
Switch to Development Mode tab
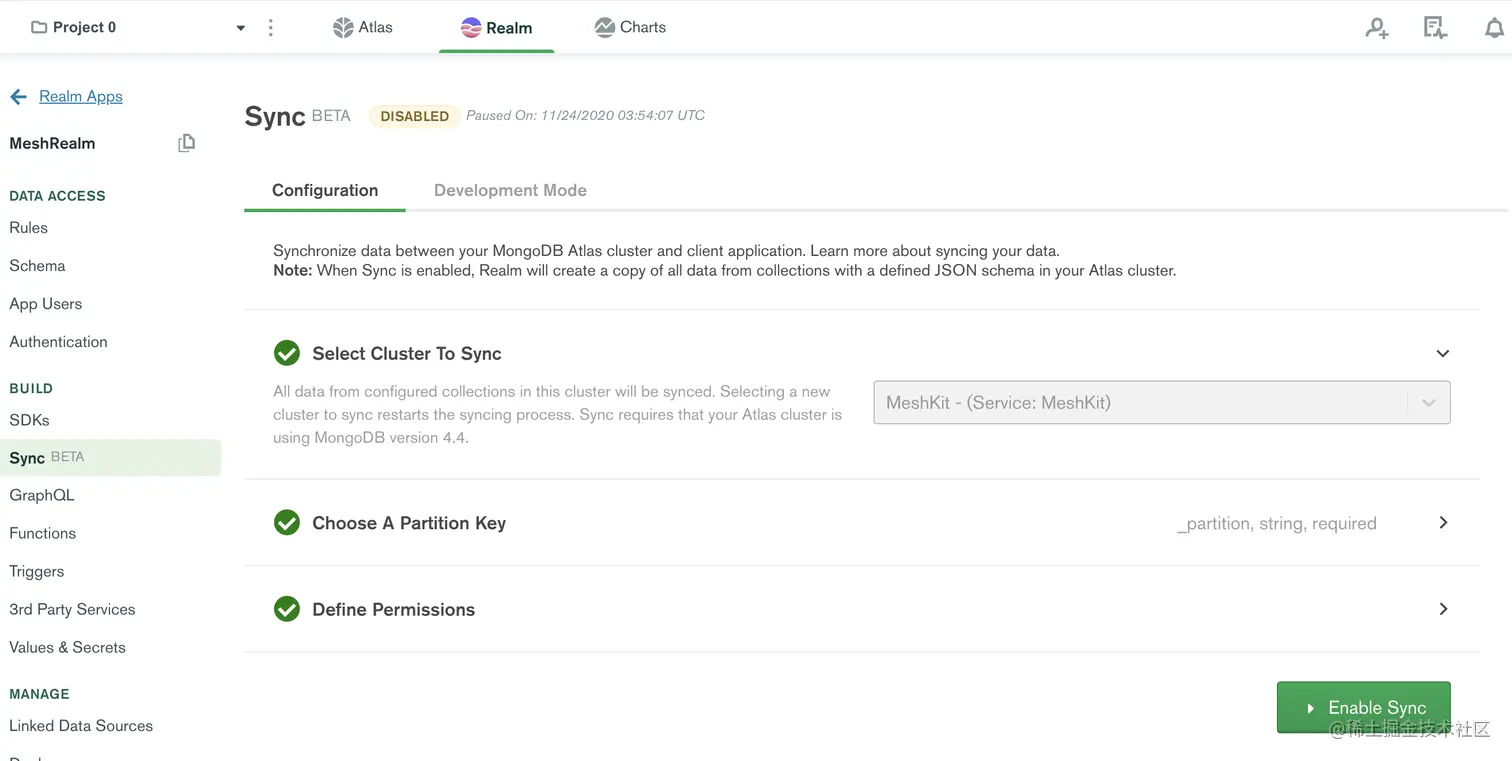[510, 190]
